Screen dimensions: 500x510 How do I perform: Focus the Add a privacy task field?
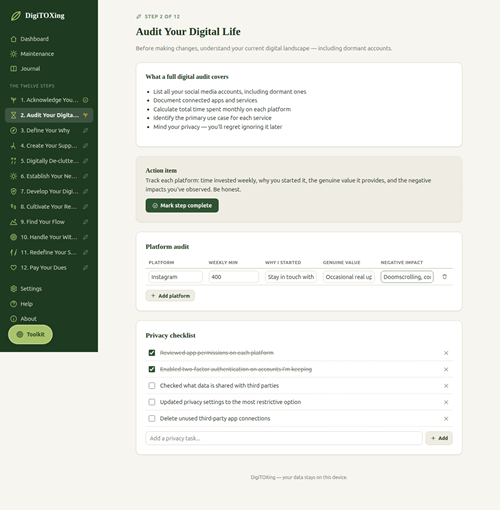pyautogui.click(x=284, y=438)
